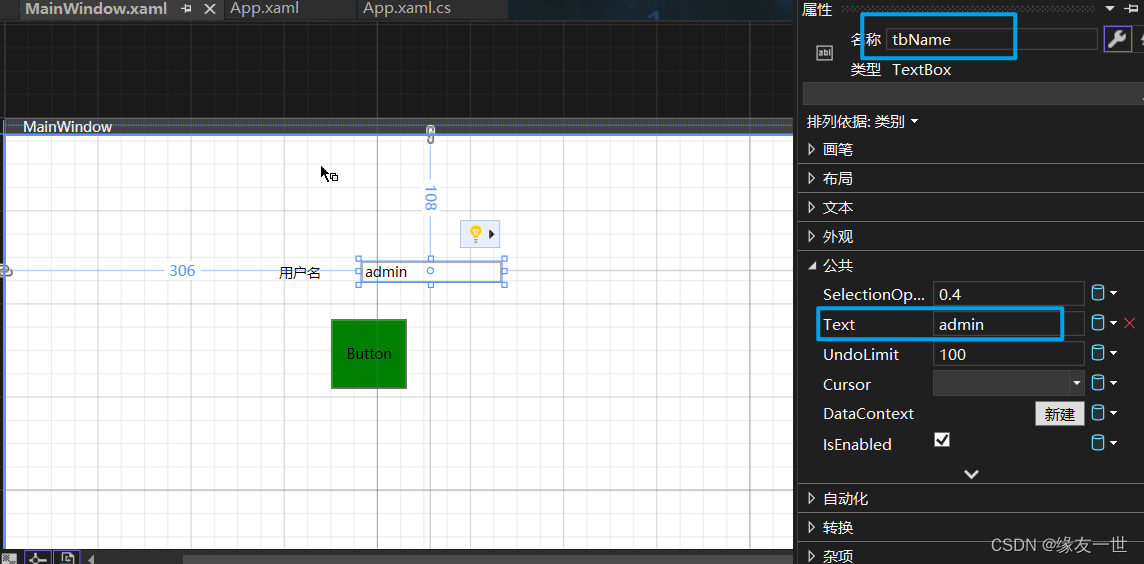
Task: Expand the 布局 property category
Action: coord(812,179)
